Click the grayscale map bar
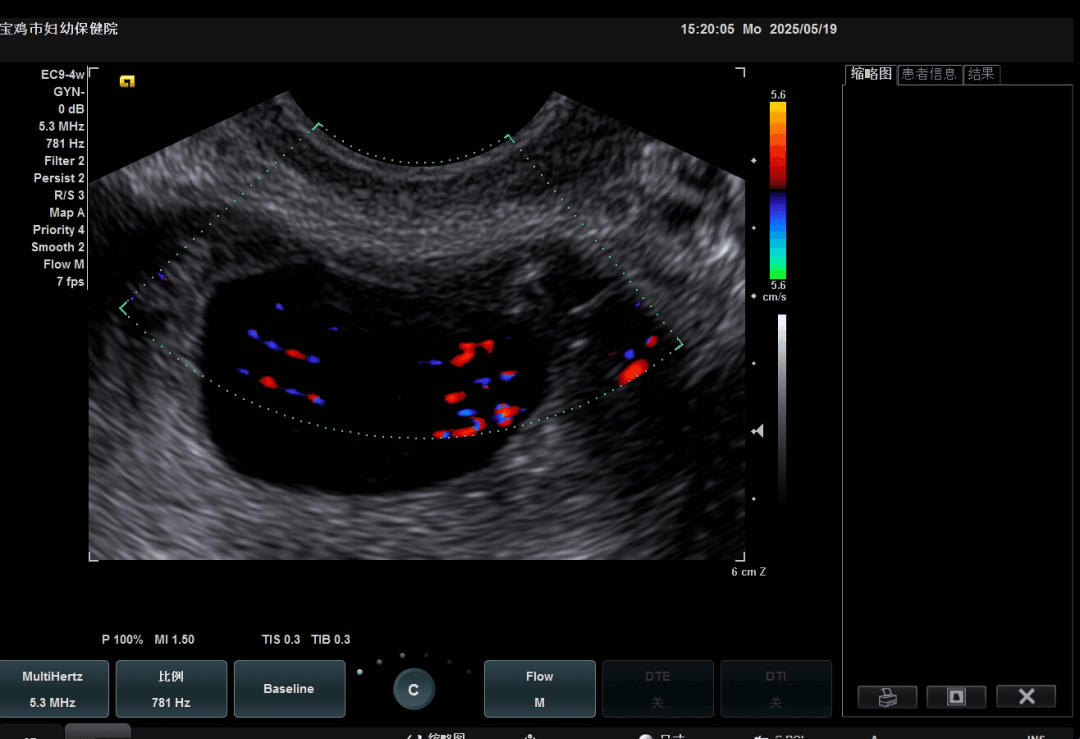1080x739 pixels. point(781,410)
